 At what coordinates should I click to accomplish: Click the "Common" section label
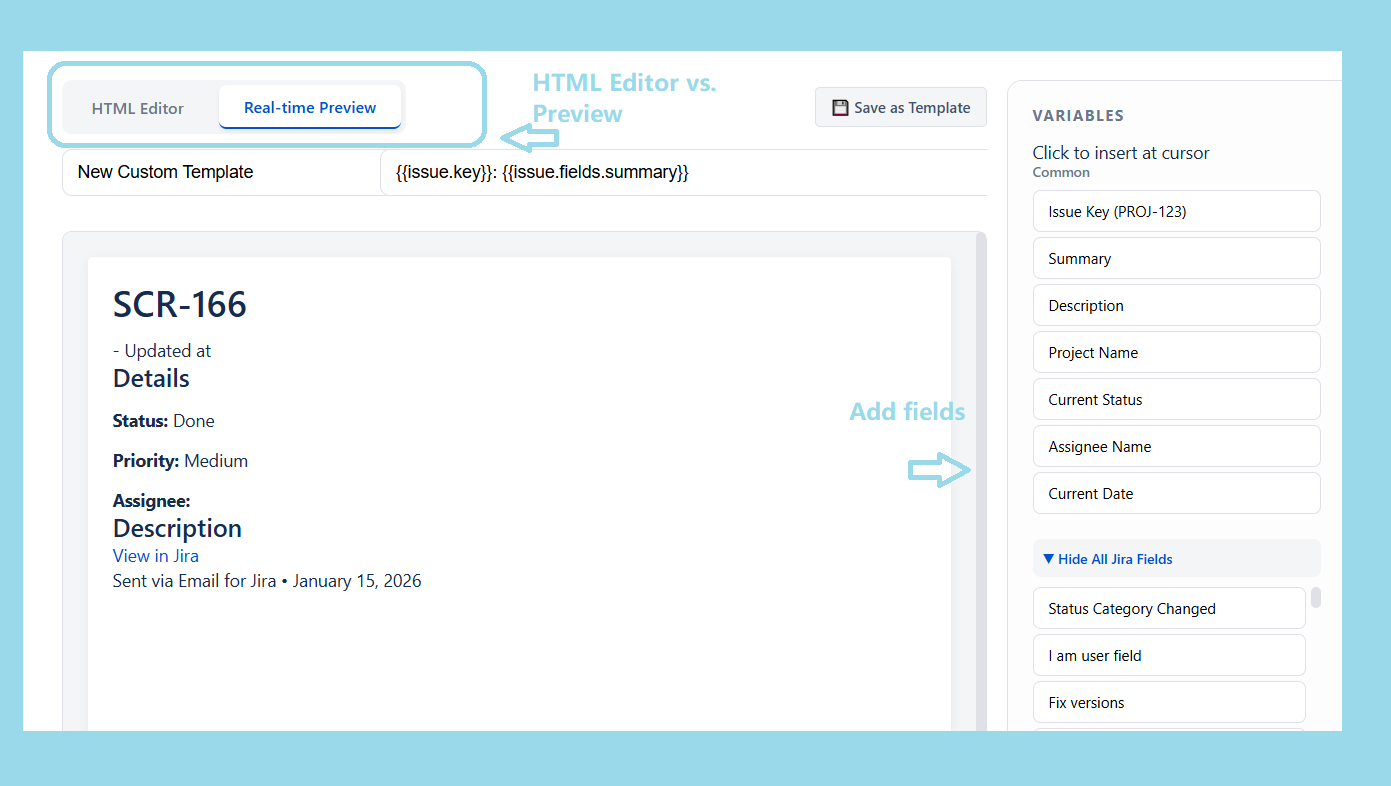point(1061,172)
